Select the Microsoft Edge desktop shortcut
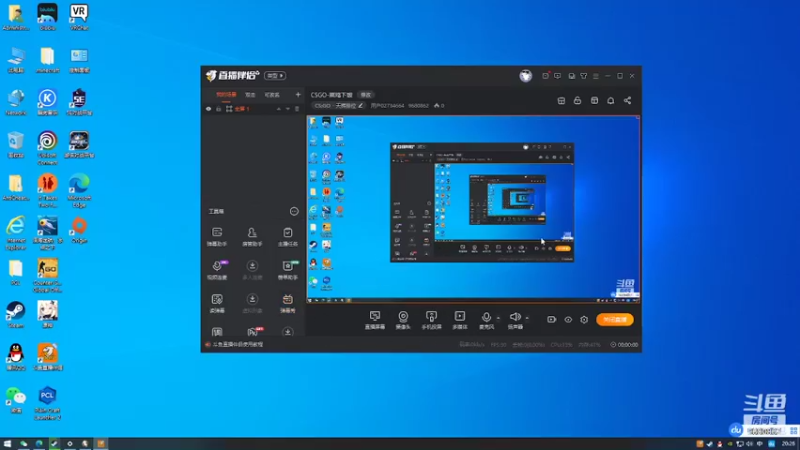Viewport: 800px width, 450px height. pyautogui.click(x=79, y=190)
